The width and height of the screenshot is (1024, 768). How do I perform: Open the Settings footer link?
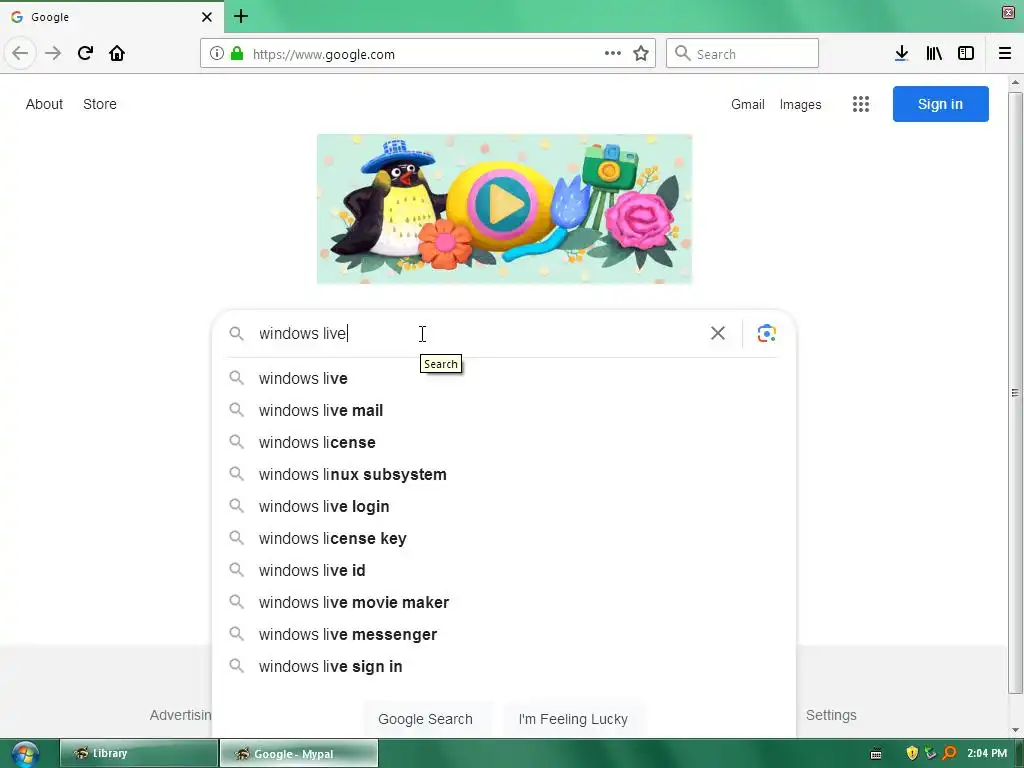[831, 715]
